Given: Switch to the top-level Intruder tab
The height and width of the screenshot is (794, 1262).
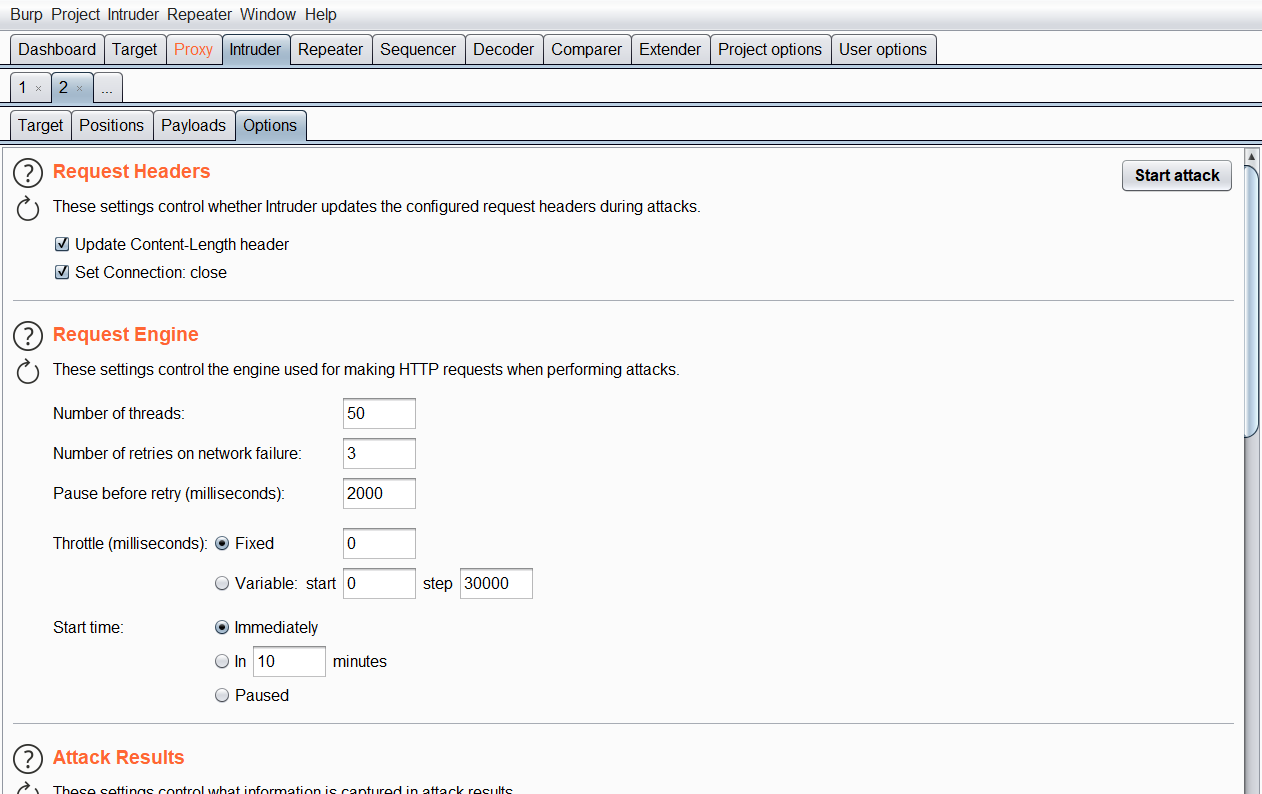Looking at the screenshot, I should pyautogui.click(x=255, y=49).
